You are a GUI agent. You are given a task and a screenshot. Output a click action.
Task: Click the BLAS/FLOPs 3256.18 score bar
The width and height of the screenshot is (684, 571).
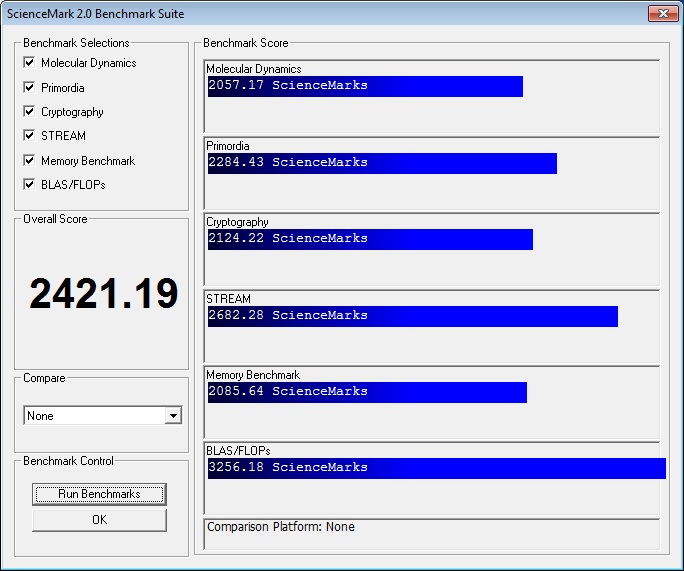tap(437, 468)
